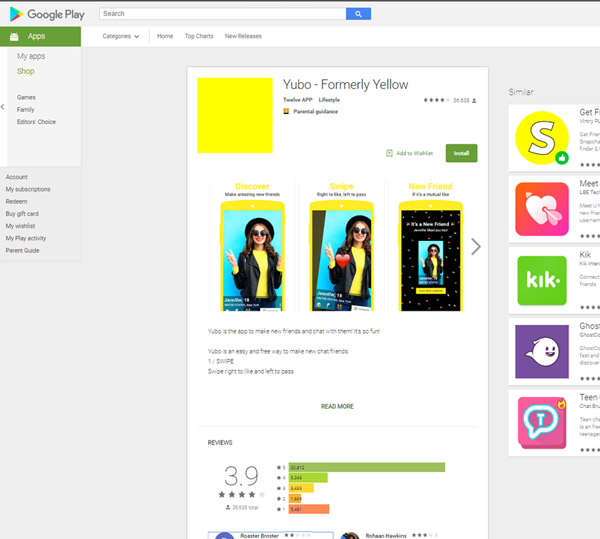Open the Discover screenshot thumbnail
The width and height of the screenshot is (600, 539).
tap(252, 246)
